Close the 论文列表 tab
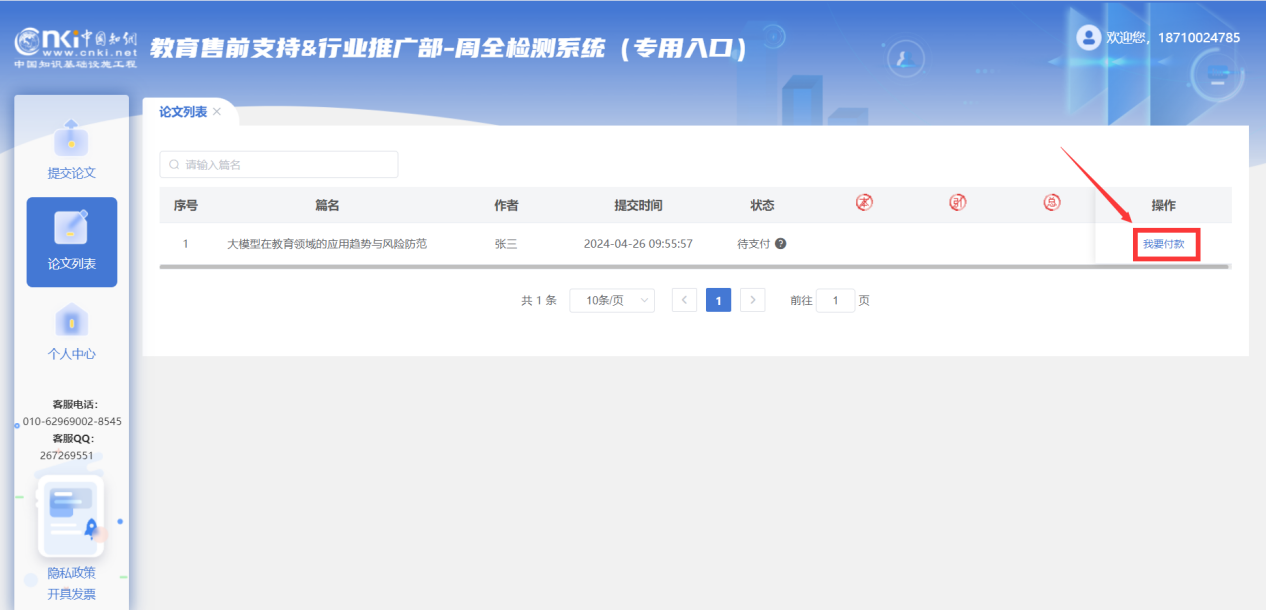This screenshot has height=610, width=1266. pyautogui.click(x=217, y=112)
